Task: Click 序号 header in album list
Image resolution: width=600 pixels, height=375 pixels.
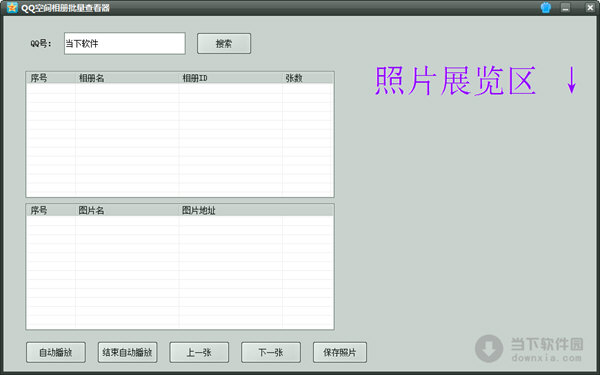Action: 51,78
